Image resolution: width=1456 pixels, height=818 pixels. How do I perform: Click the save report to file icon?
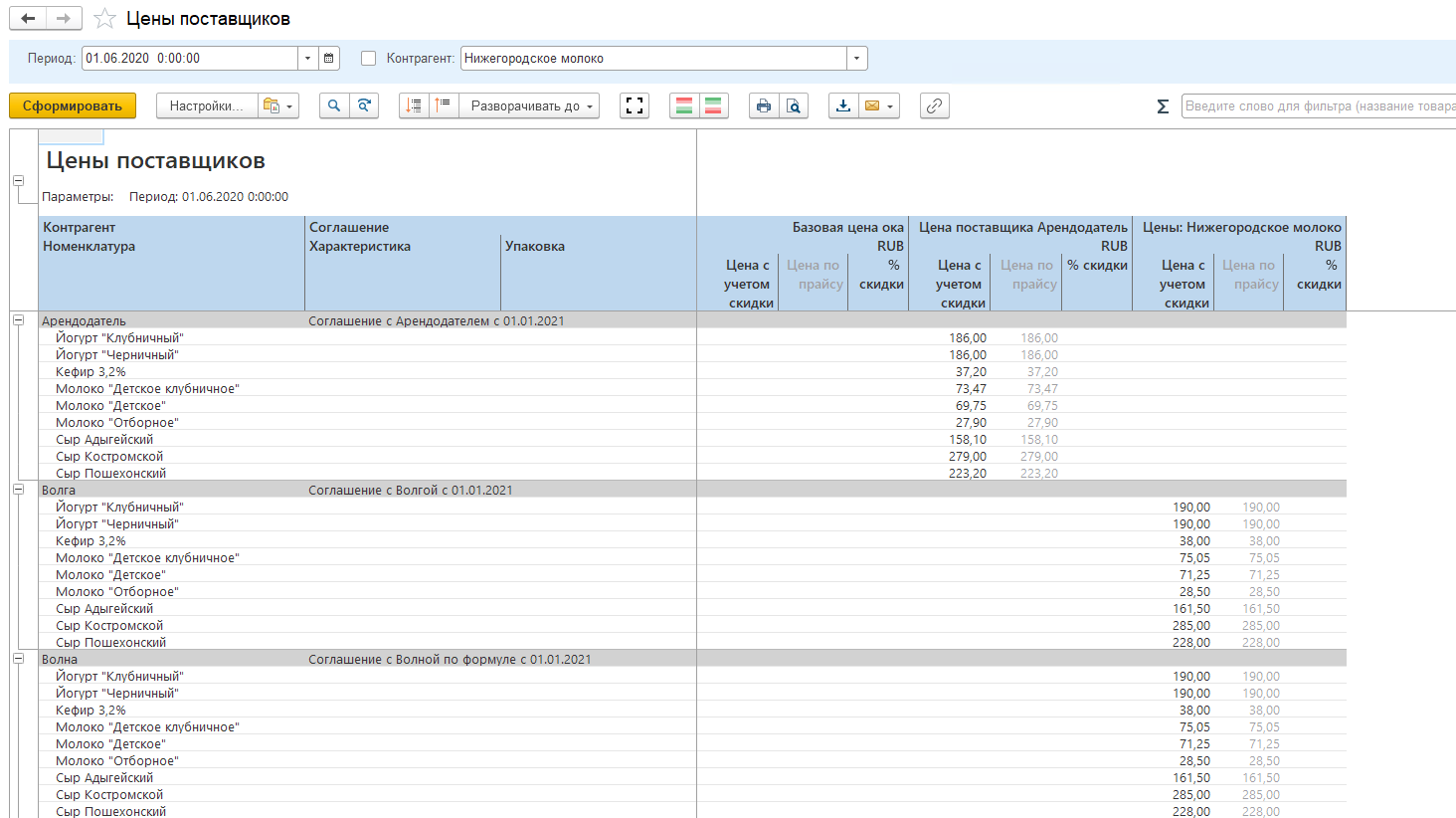[x=843, y=106]
